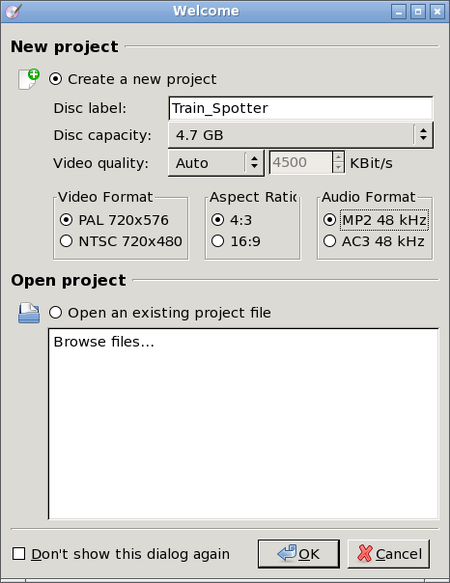Increase bitrate with the up stepper arrow
The width and height of the screenshot is (450, 583).
pos(338,157)
